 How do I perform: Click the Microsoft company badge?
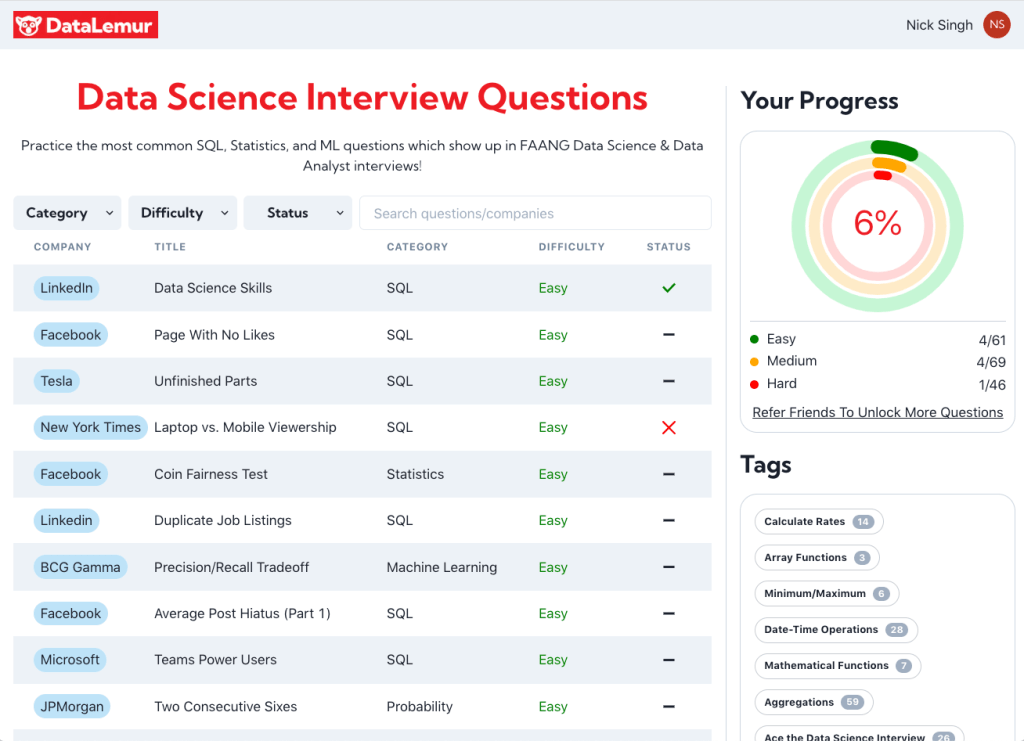tap(70, 660)
